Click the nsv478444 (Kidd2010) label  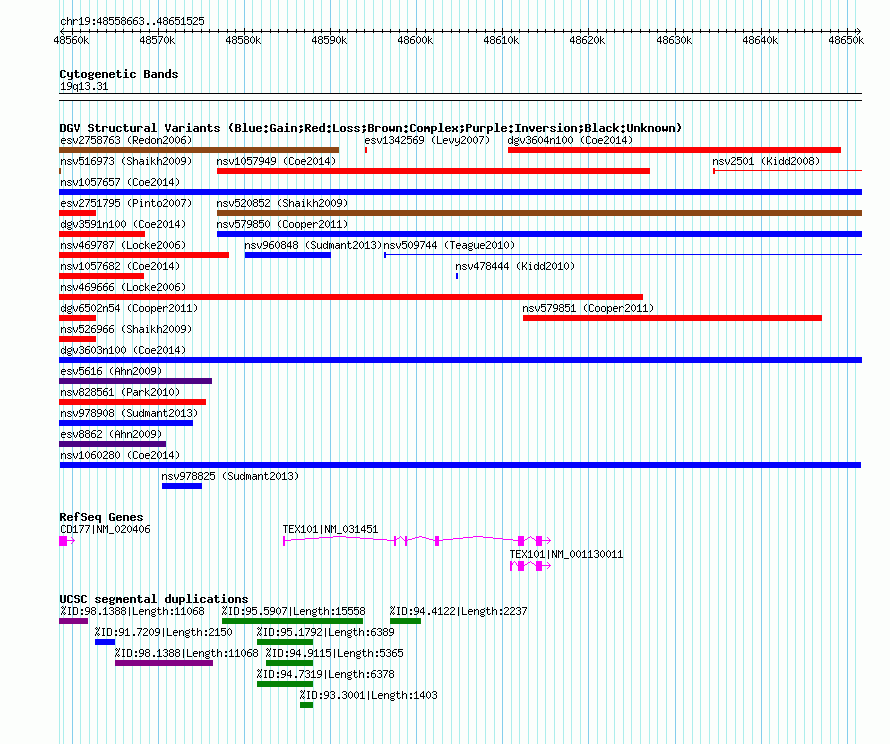515,266
